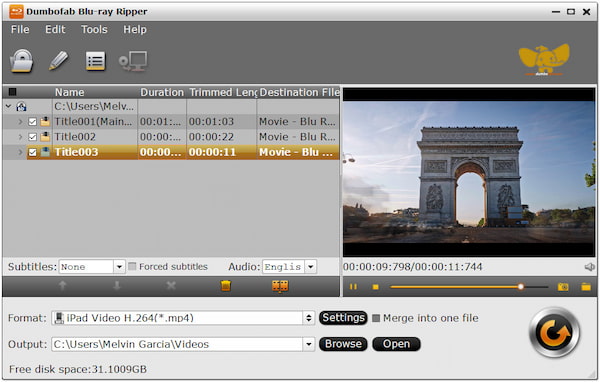Screen dimensions: 600x382
Task: Start conversion with the round orange button
Action: pos(554,333)
